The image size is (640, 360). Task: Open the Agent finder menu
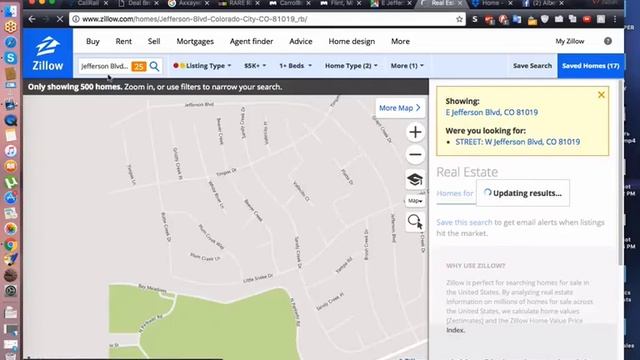[x=251, y=41]
